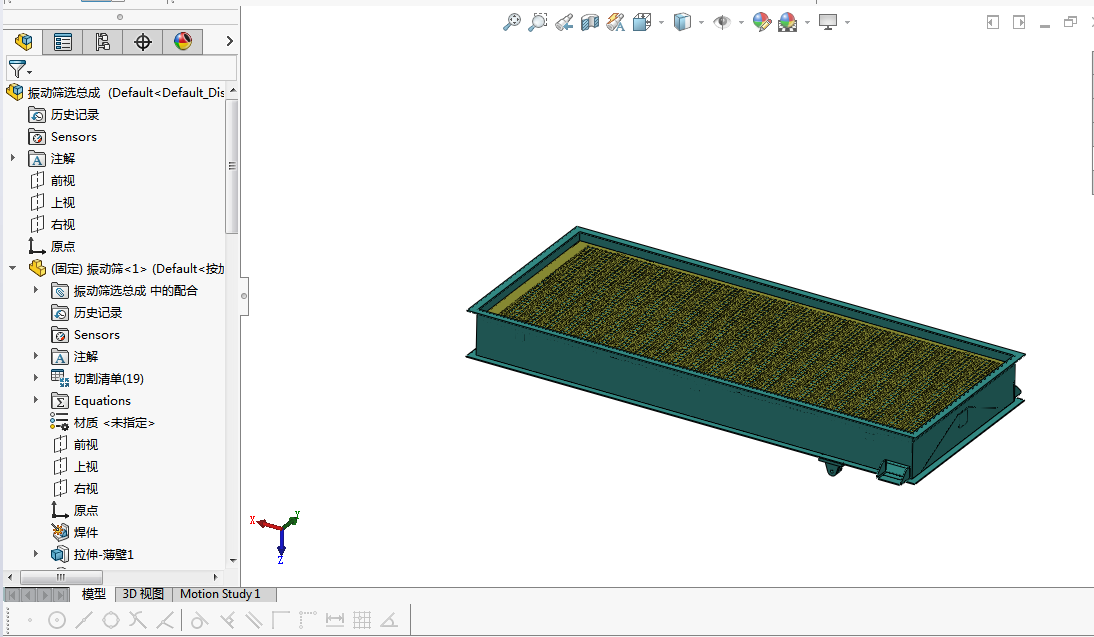Collapse the (固定) 振动筛<1> component
The width and height of the screenshot is (1094, 637).
pos(13,268)
